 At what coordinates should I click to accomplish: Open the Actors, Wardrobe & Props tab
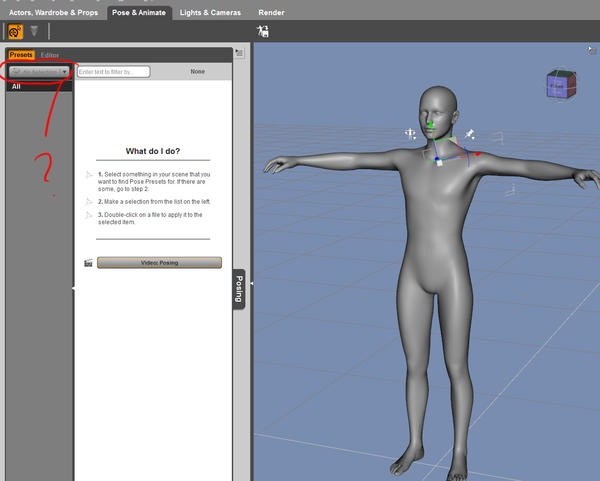click(53, 13)
